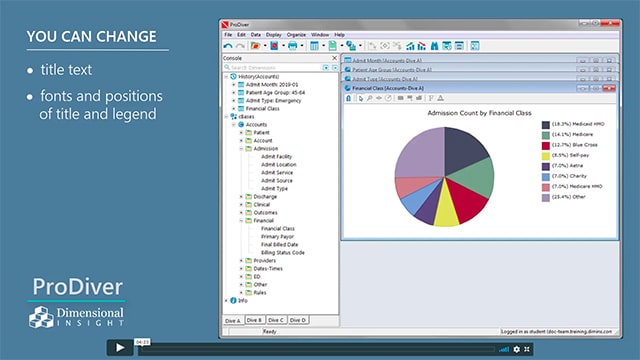This screenshot has height=360, width=640.
Task: Collapse the Admission folder node
Action: coord(241,149)
